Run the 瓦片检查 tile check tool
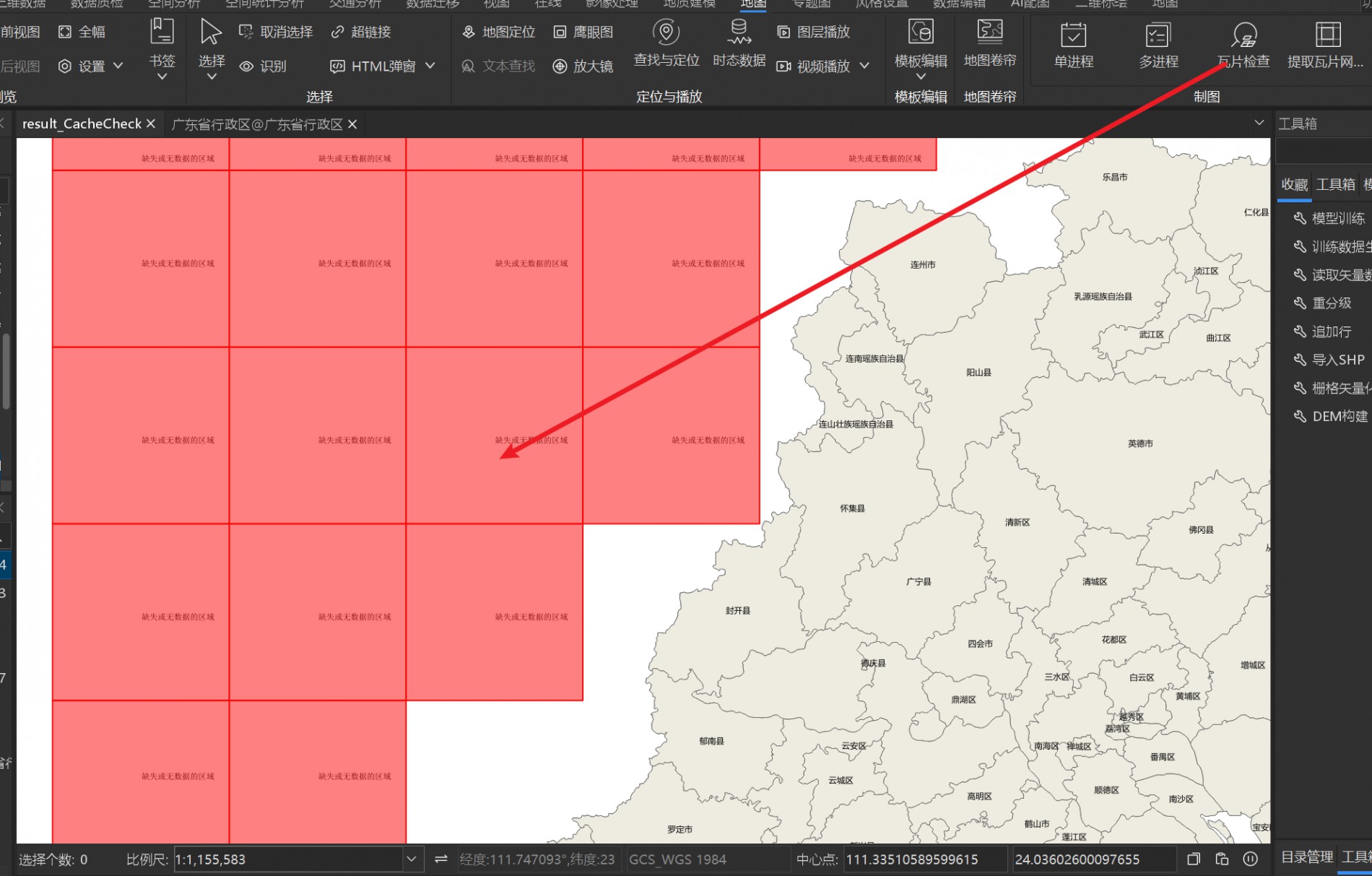1372x876 pixels. click(1243, 45)
